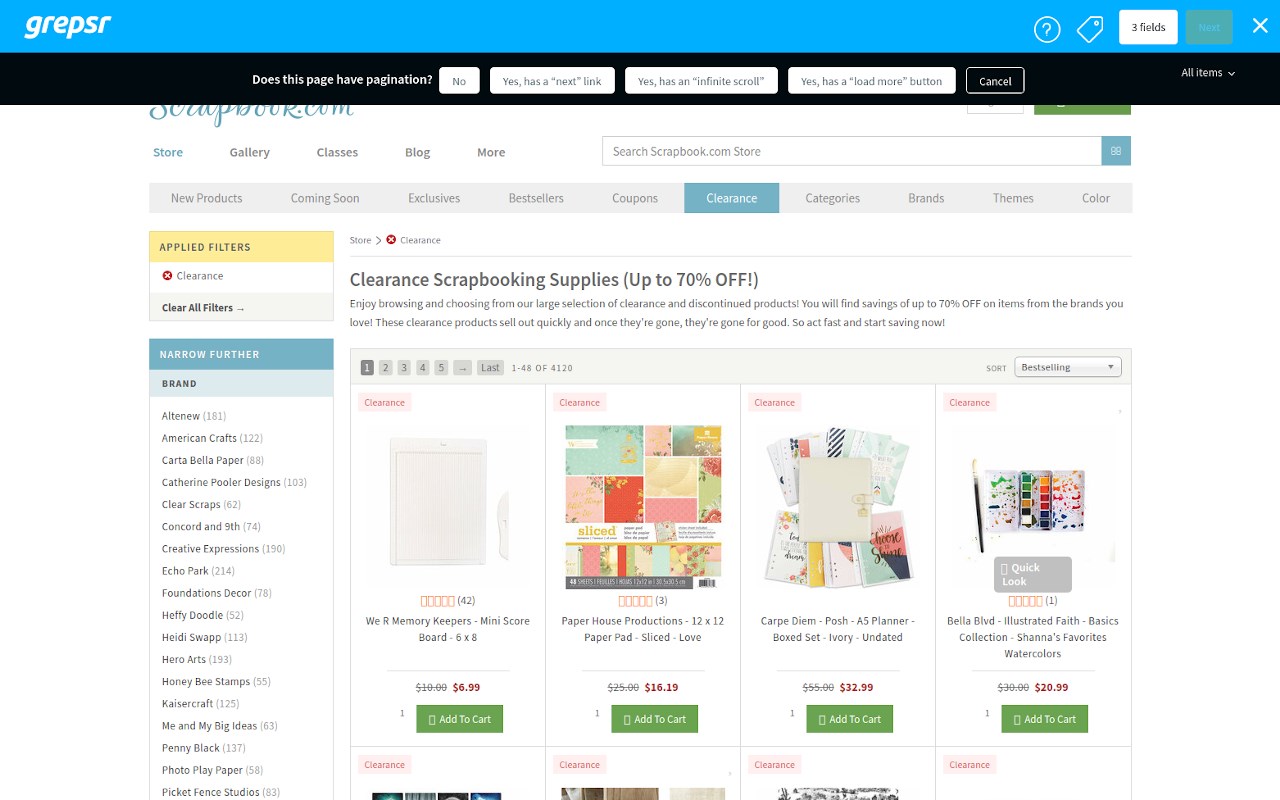Image resolution: width=1280 pixels, height=800 pixels.
Task: Click quantity field for Carpe Diem planner
Action: [x=793, y=714]
